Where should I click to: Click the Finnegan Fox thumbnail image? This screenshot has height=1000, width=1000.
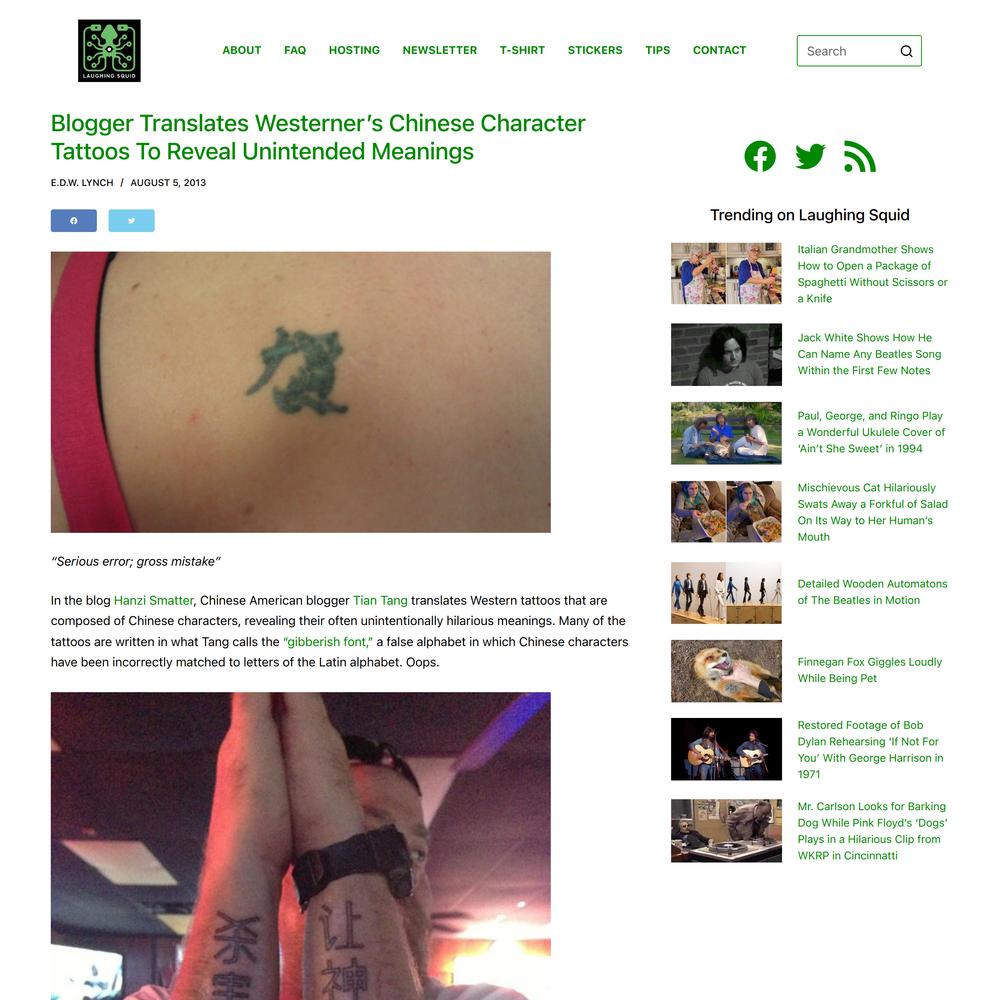tap(726, 671)
